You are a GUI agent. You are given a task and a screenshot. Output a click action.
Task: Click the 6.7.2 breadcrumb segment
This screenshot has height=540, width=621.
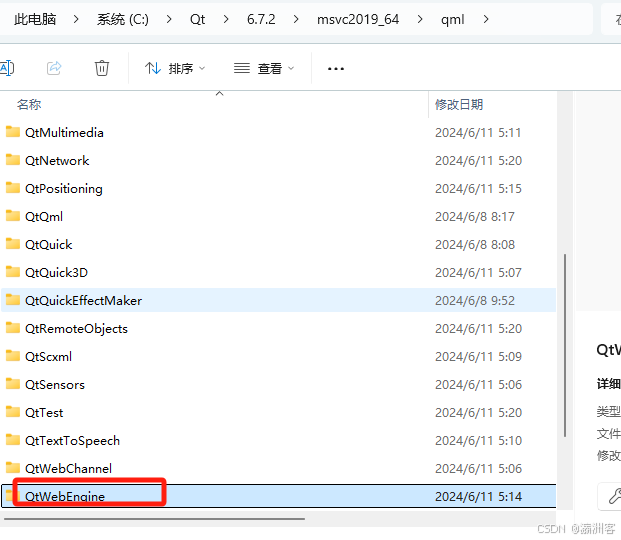coord(261,19)
